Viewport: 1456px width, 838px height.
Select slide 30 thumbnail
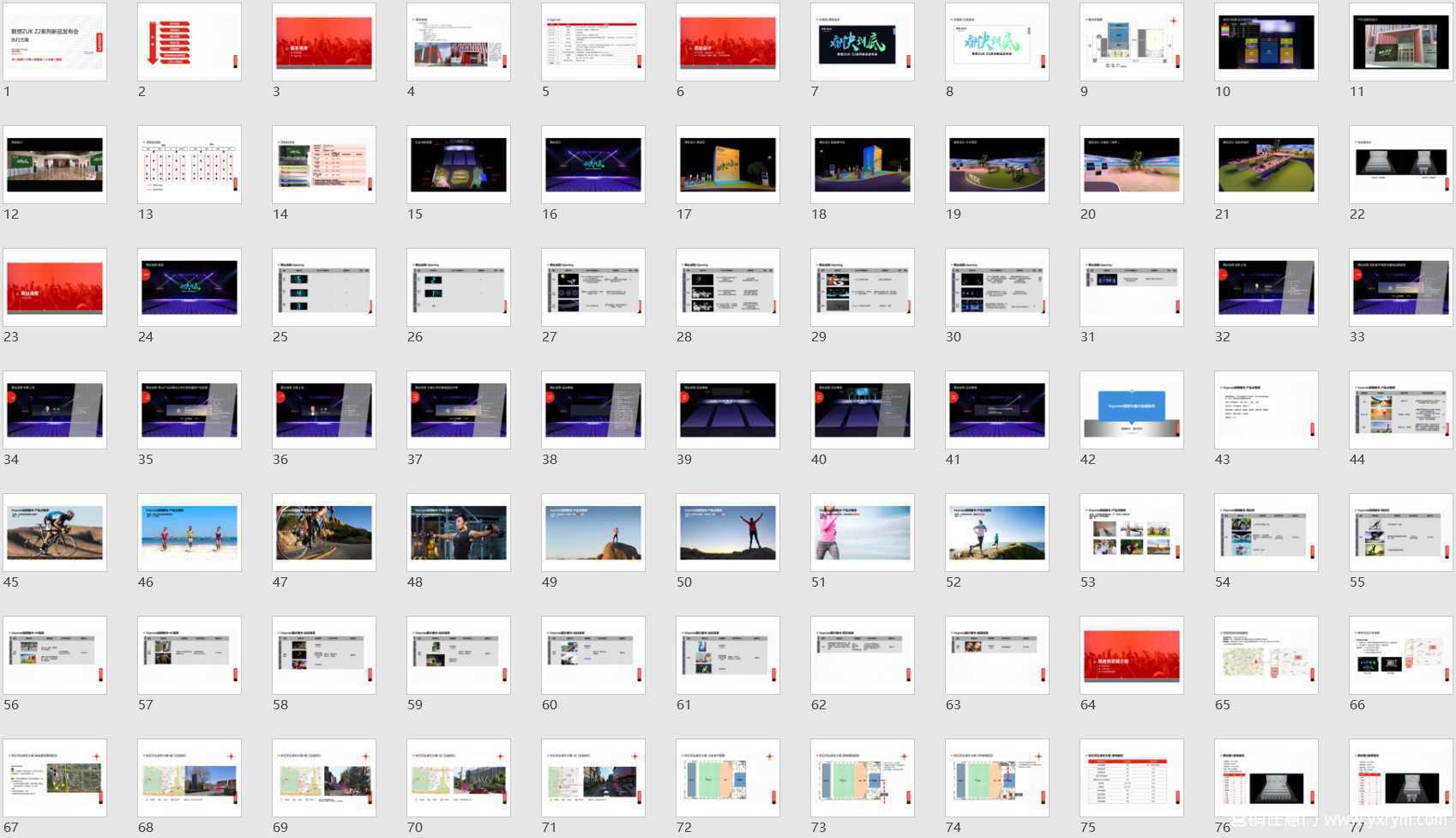tap(997, 287)
